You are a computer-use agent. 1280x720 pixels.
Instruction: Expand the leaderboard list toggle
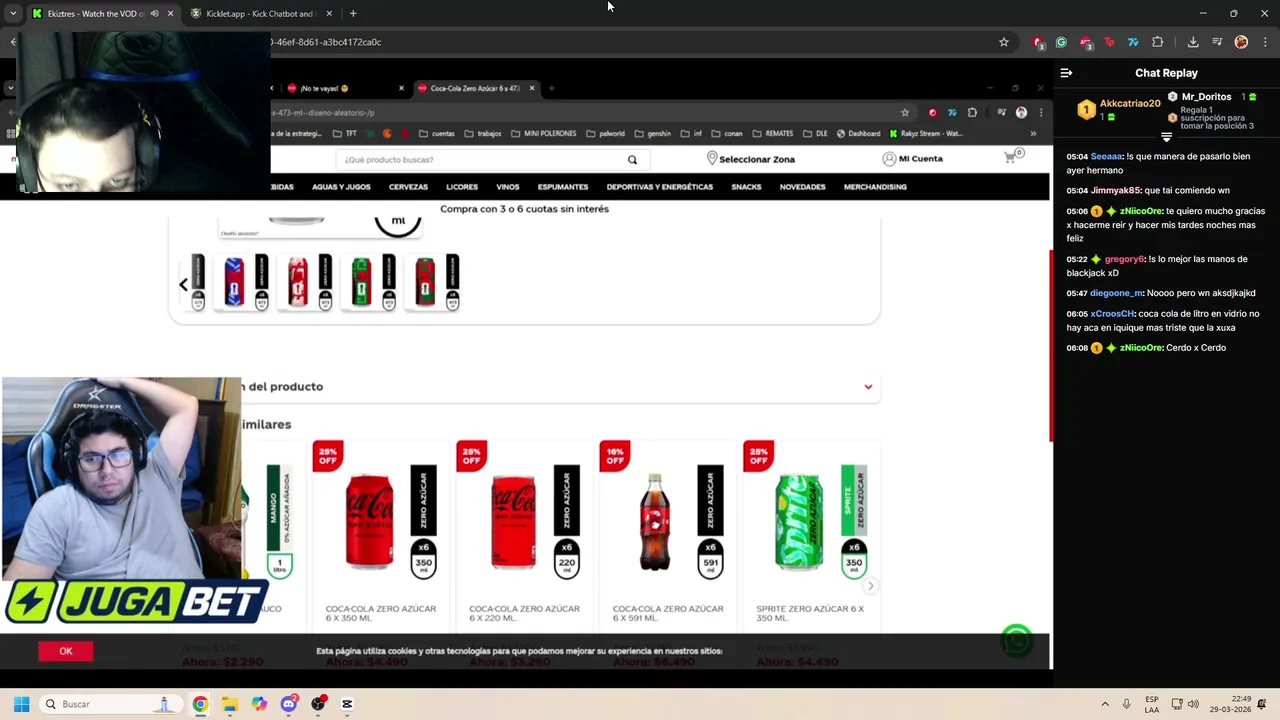(1166, 137)
